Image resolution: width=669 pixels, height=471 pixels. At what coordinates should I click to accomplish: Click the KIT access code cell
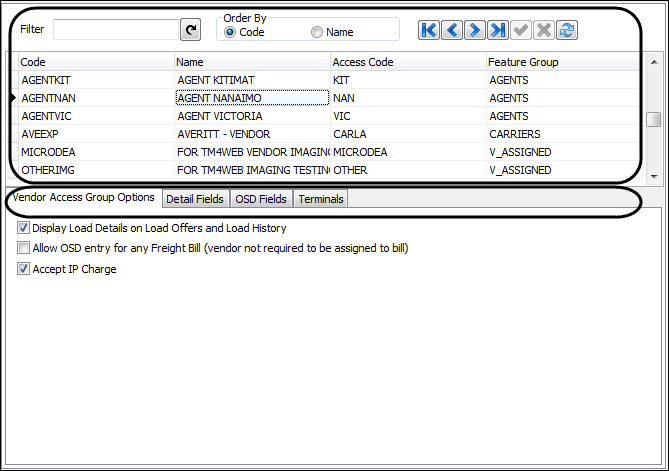(408, 80)
